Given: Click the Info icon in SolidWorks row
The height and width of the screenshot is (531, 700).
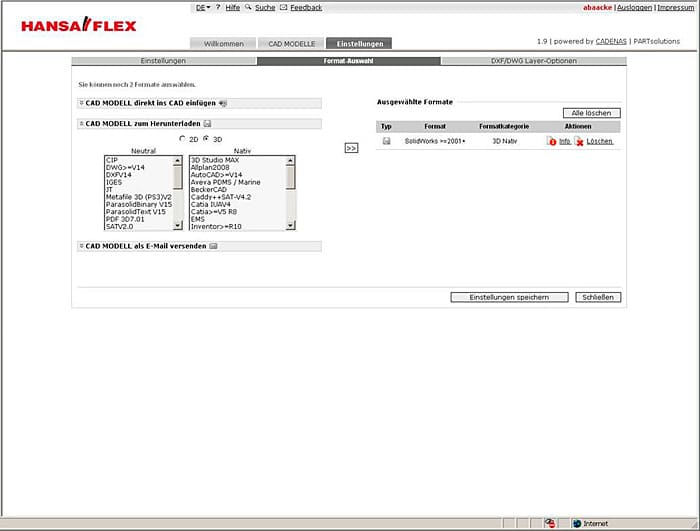Looking at the screenshot, I should click(x=551, y=141).
